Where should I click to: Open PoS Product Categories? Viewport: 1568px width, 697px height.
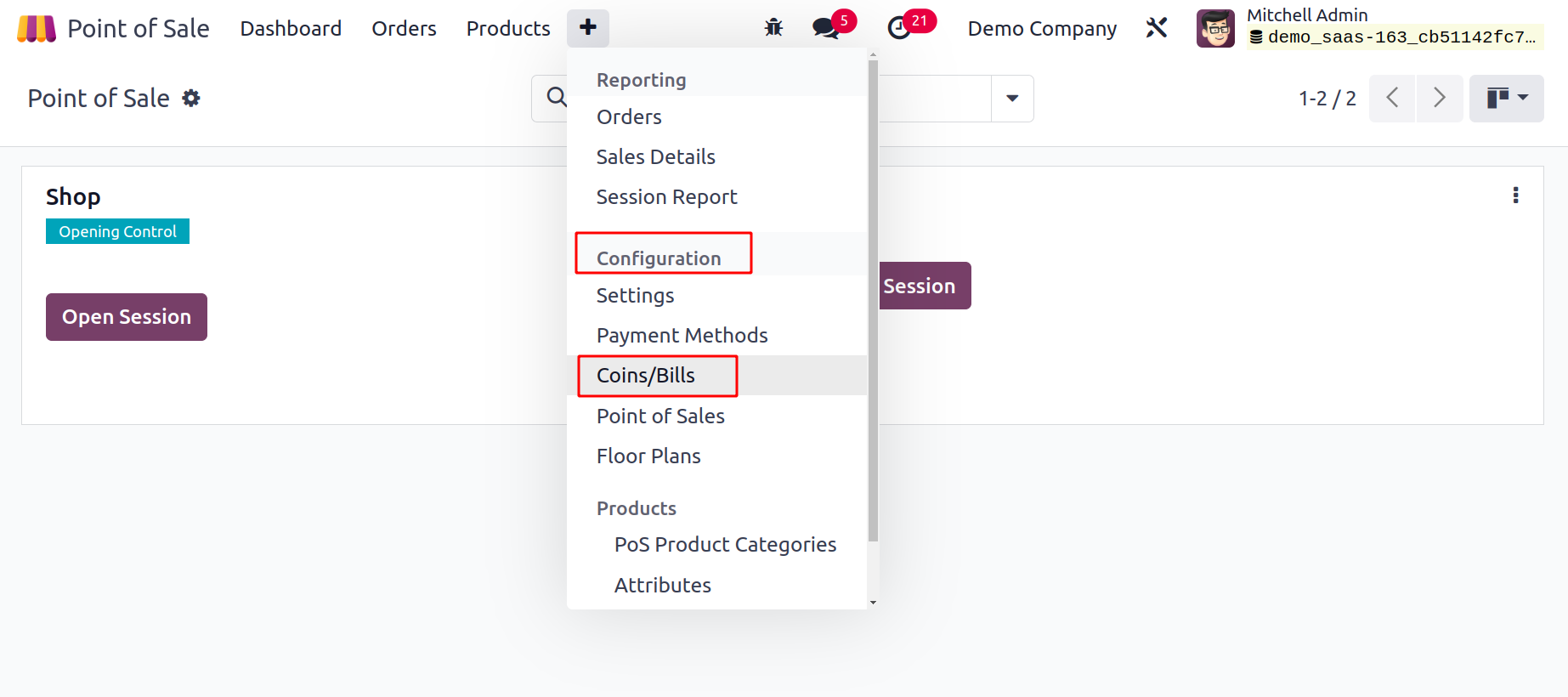[725, 545]
